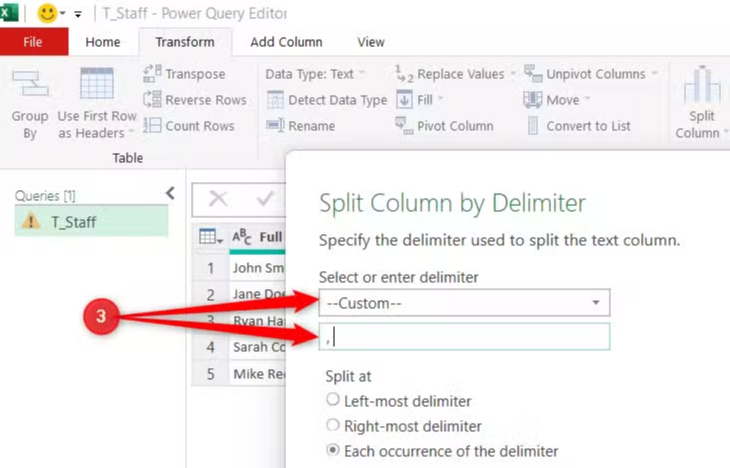This screenshot has height=468, width=730.
Task: Click the Detect Data Type icon
Action: (275, 100)
